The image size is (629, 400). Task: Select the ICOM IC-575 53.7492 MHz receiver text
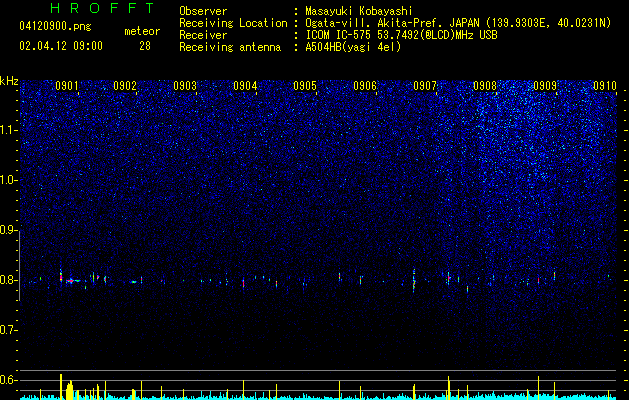tap(401, 35)
